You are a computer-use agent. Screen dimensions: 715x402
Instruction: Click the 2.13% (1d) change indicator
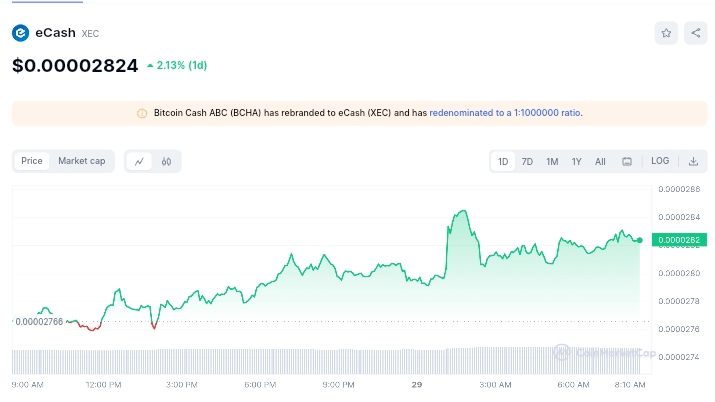click(x=177, y=66)
